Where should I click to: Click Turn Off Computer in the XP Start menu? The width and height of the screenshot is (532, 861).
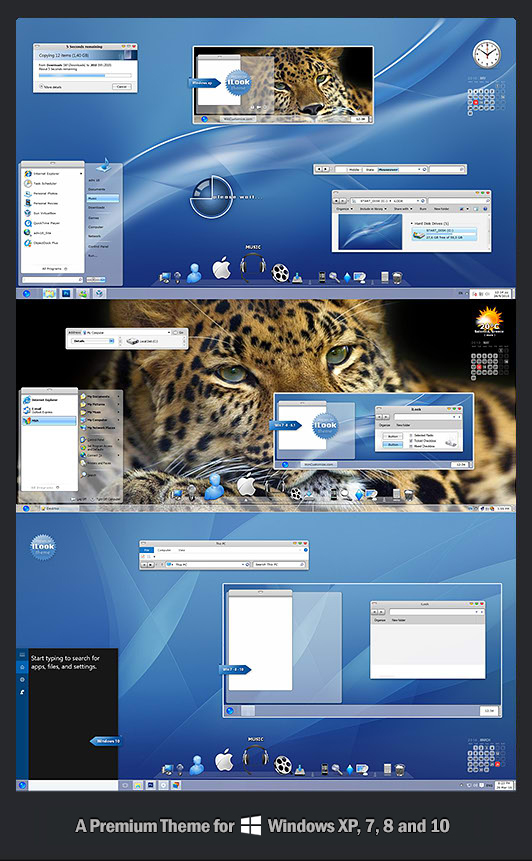coord(107,499)
